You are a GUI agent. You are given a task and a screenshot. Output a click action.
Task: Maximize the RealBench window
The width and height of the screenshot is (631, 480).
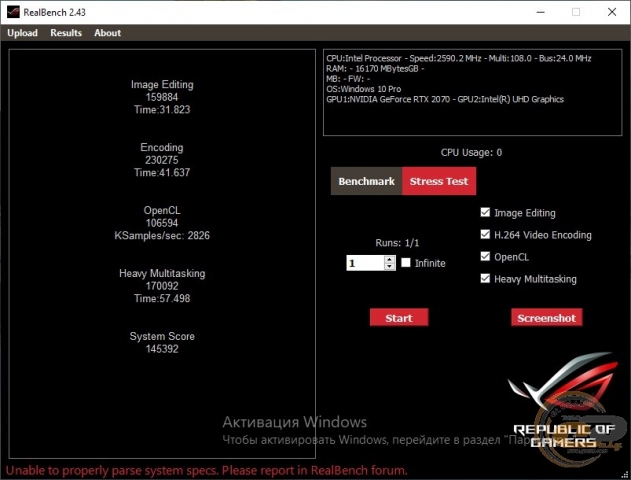click(576, 12)
